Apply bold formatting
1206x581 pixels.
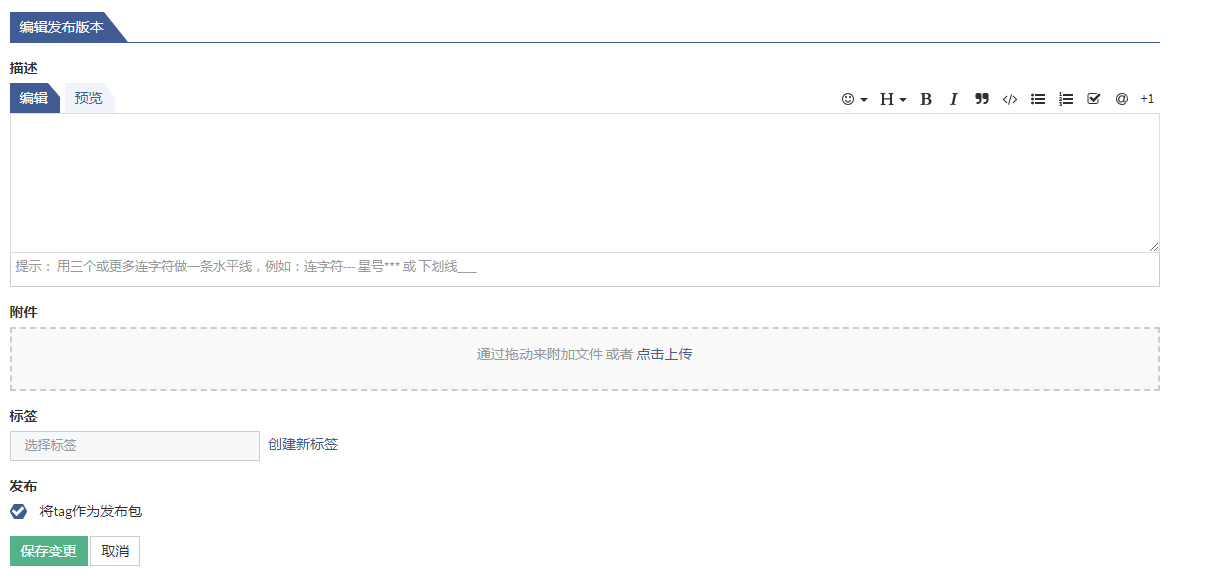coord(926,99)
